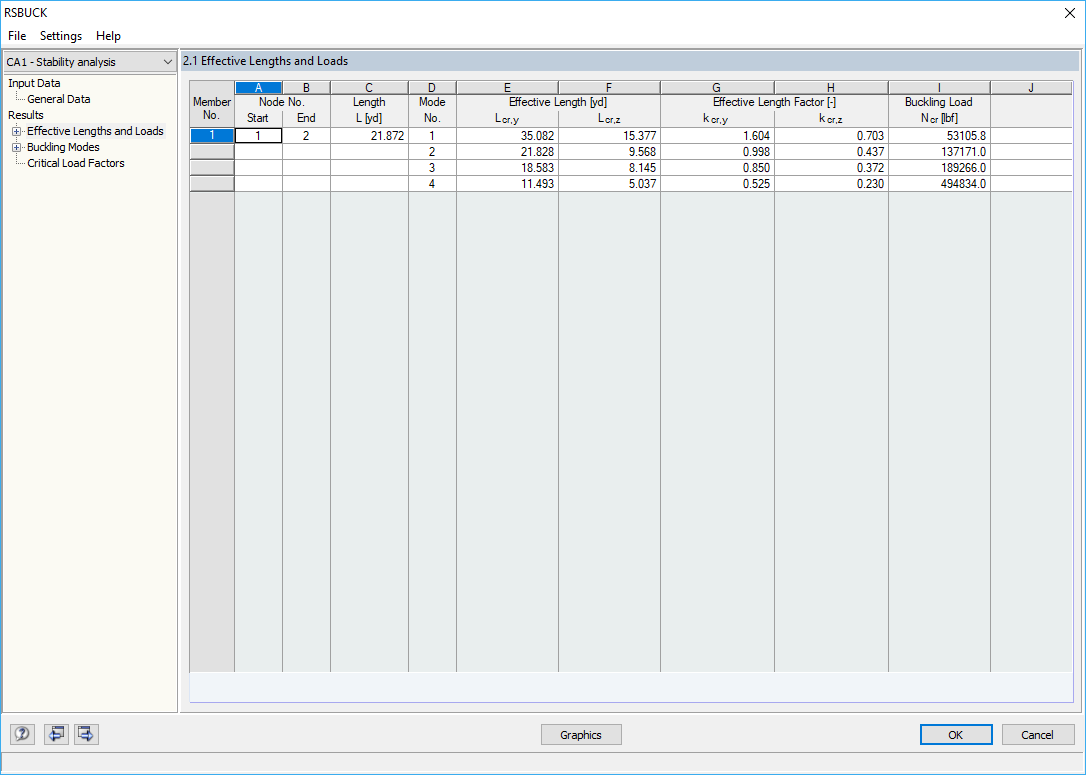The width and height of the screenshot is (1086, 775).
Task: Click the Effective Length [yd] column heading
Action: 558,102
